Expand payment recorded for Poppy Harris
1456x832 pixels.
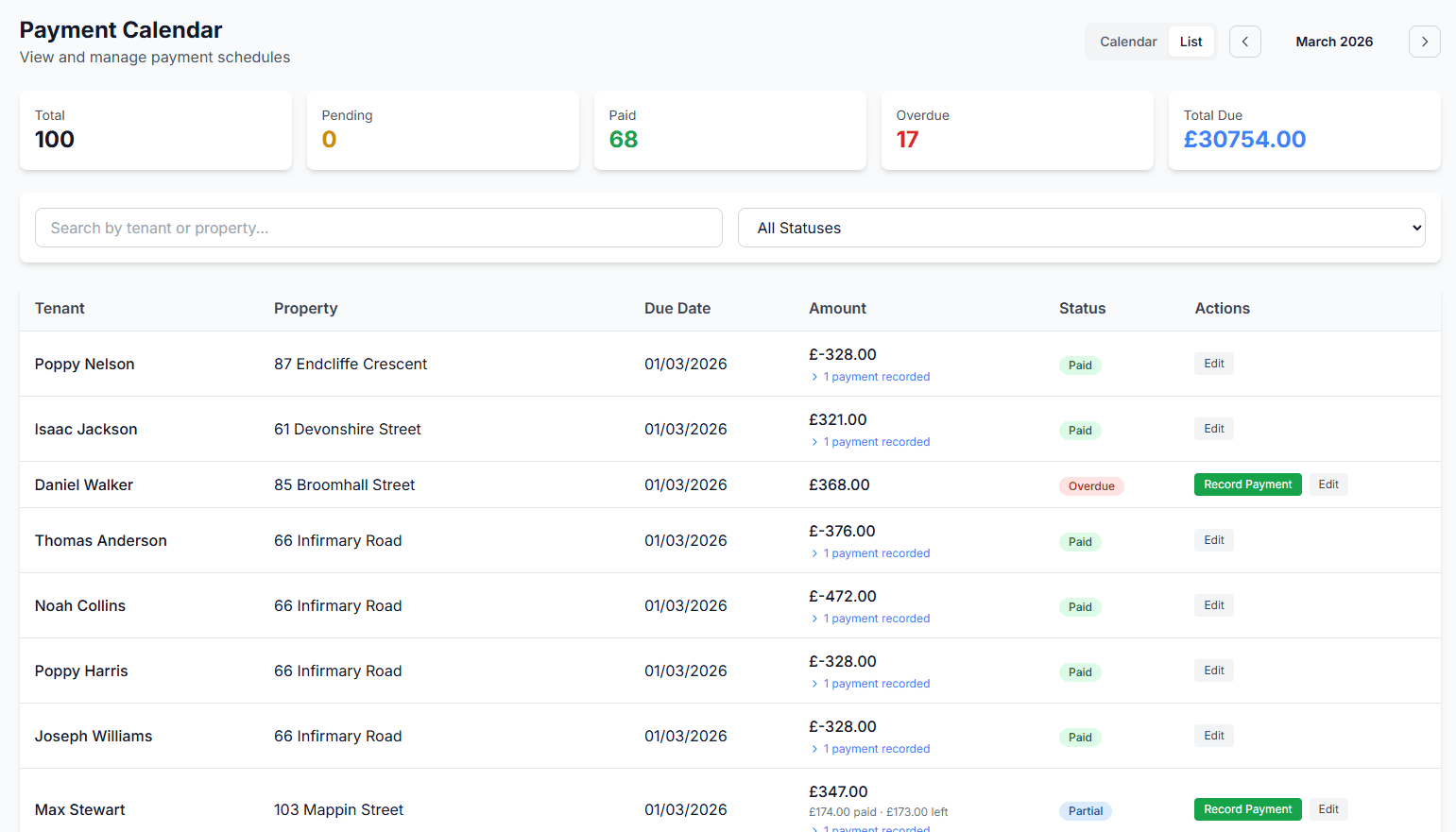tap(870, 684)
